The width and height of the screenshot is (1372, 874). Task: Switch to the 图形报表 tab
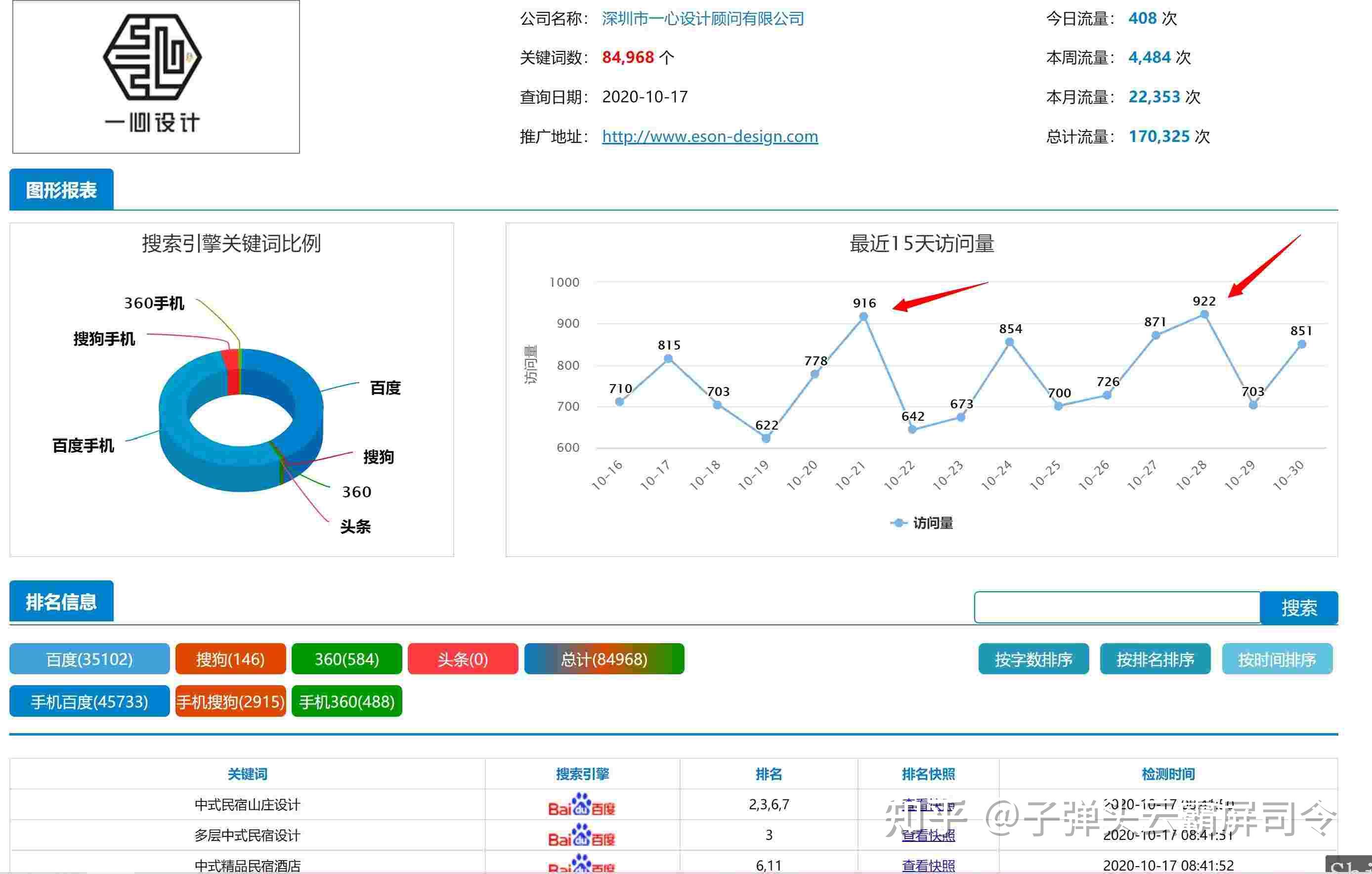click(x=62, y=190)
